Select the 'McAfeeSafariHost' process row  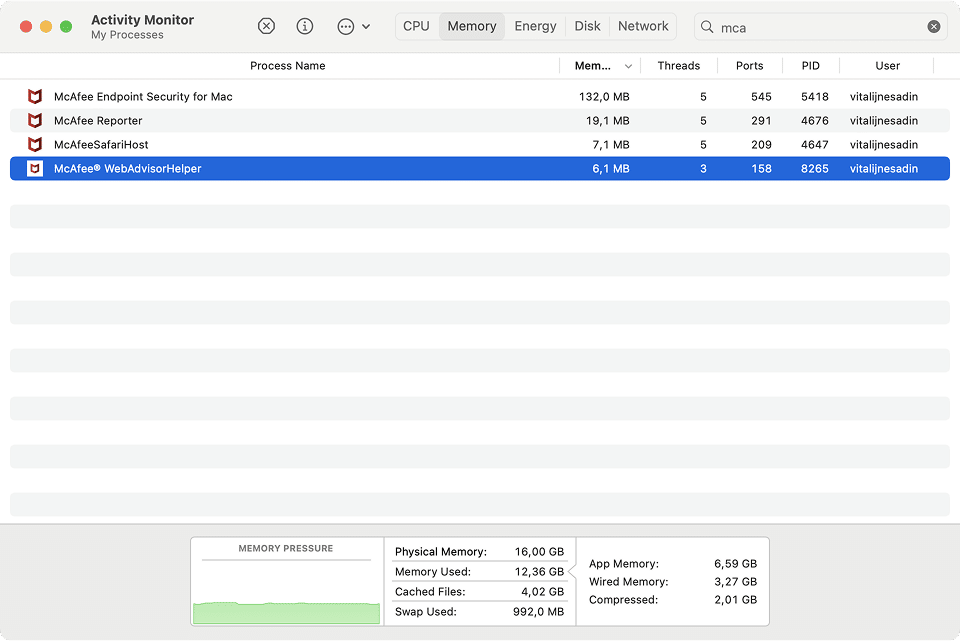(480, 144)
